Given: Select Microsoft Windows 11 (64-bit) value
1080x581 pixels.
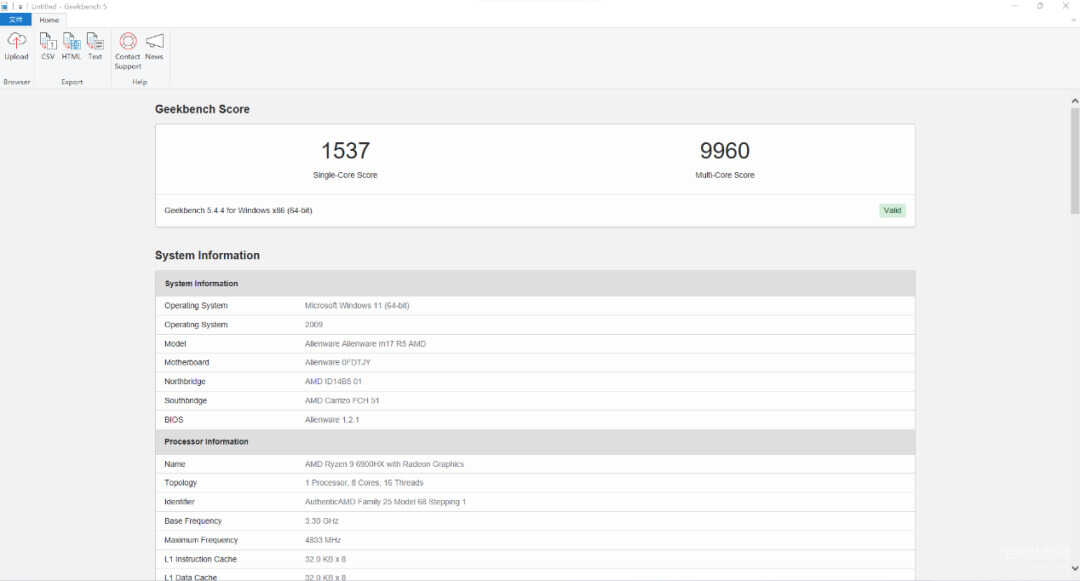Looking at the screenshot, I should 357,306.
